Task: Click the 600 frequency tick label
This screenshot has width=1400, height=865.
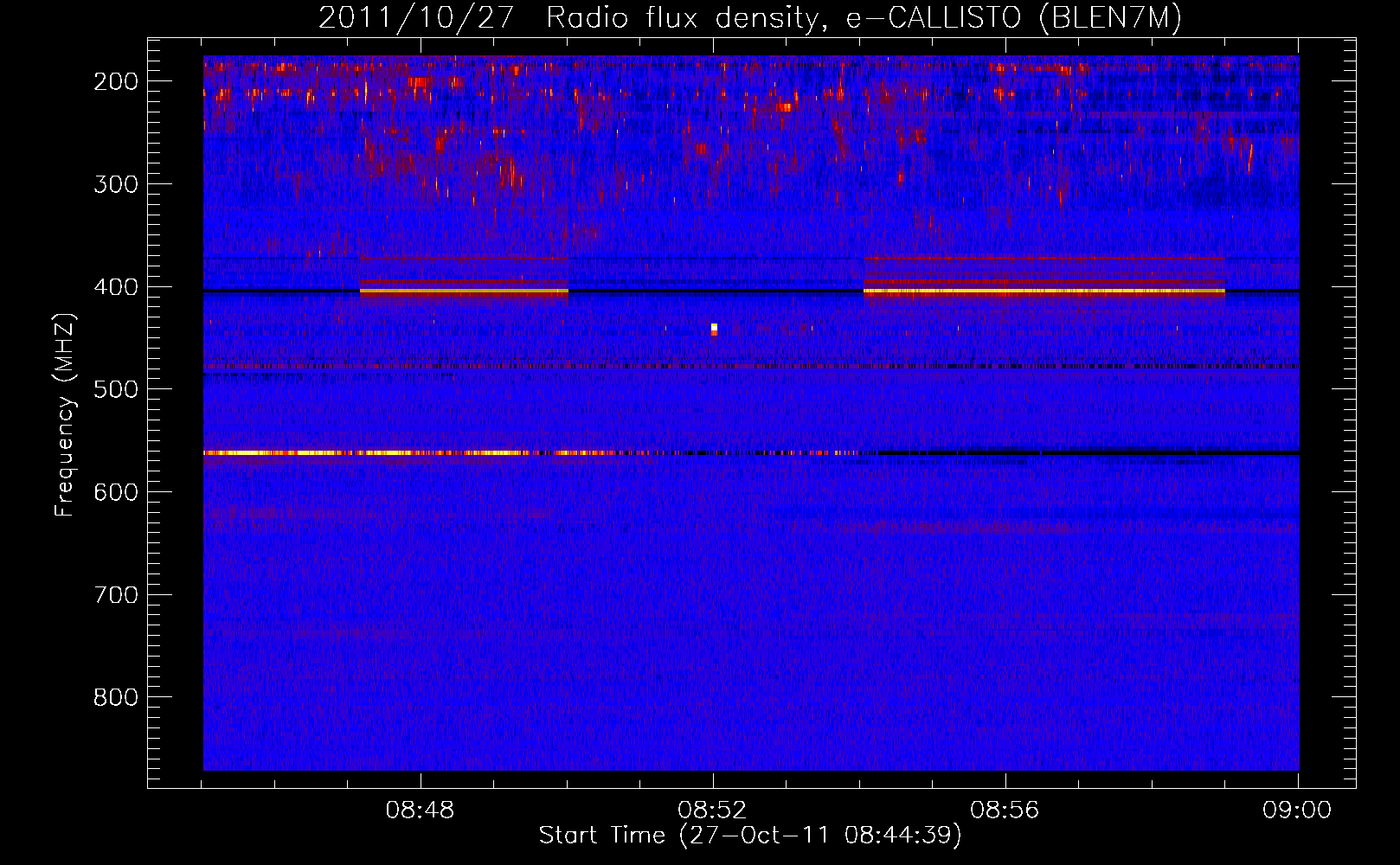Action: tap(116, 492)
